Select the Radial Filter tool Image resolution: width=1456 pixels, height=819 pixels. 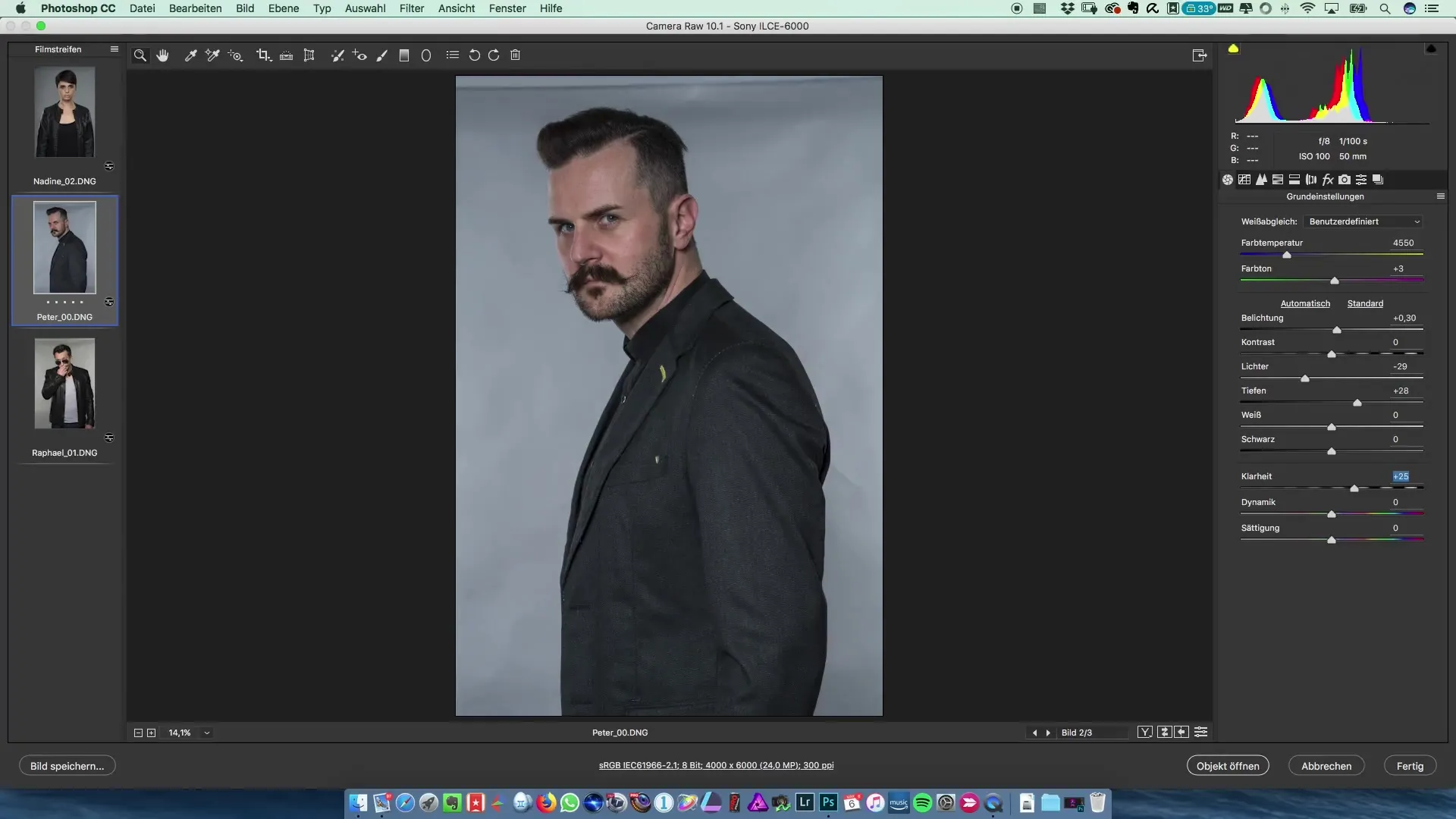[x=426, y=55]
